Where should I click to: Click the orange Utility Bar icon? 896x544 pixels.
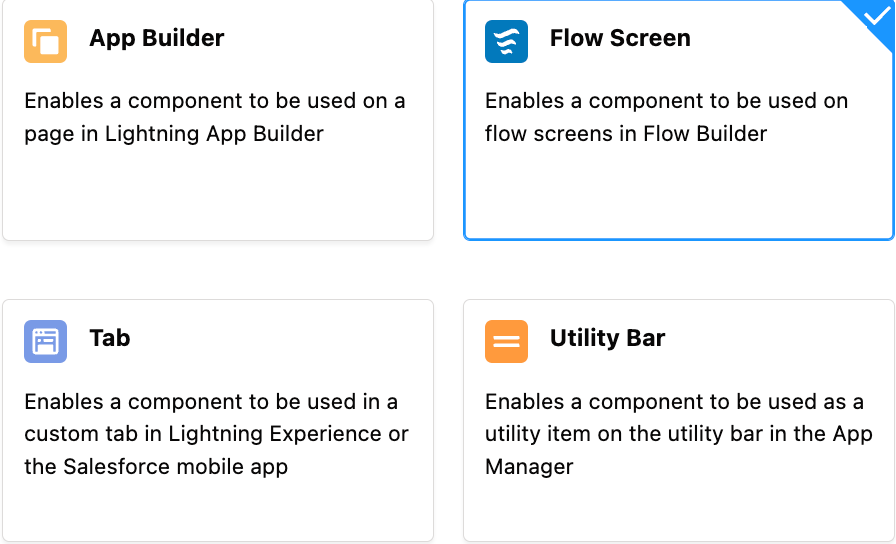coord(506,341)
